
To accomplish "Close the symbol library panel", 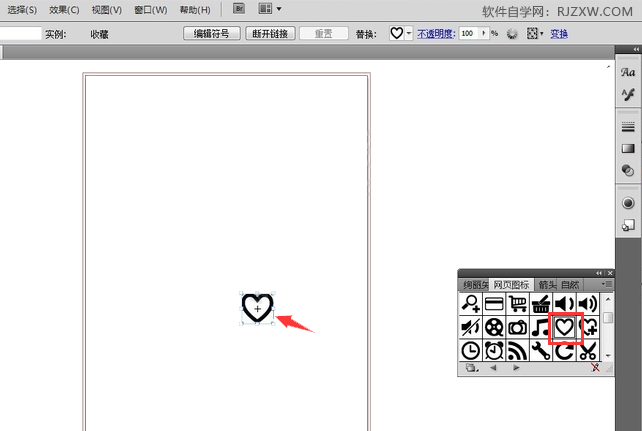I will click(x=610, y=273).
